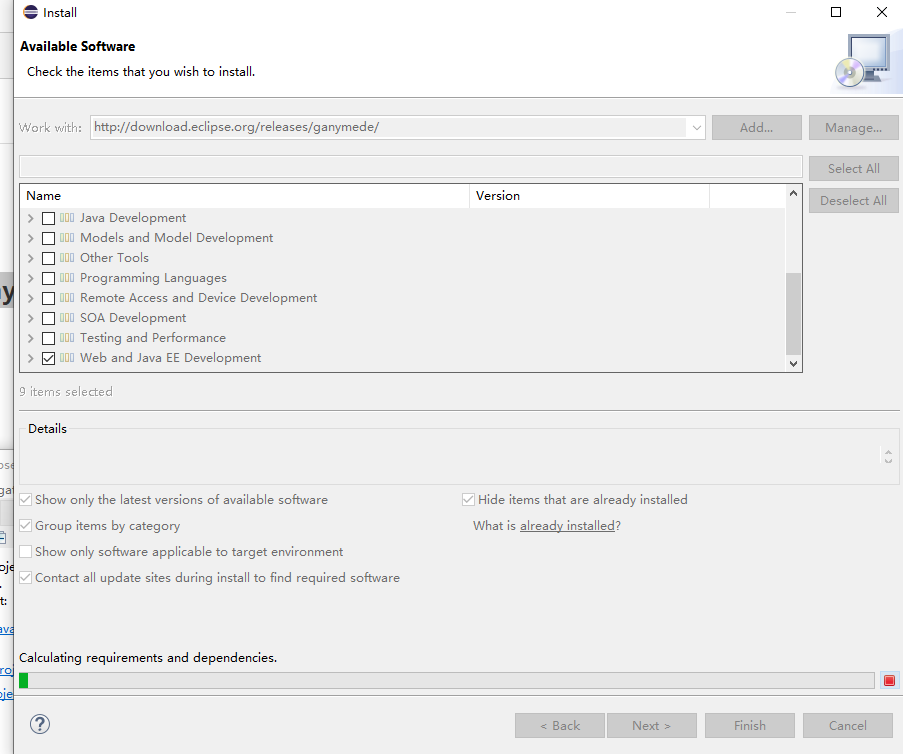Check the Models and Model Development checkbox

pyautogui.click(x=48, y=238)
